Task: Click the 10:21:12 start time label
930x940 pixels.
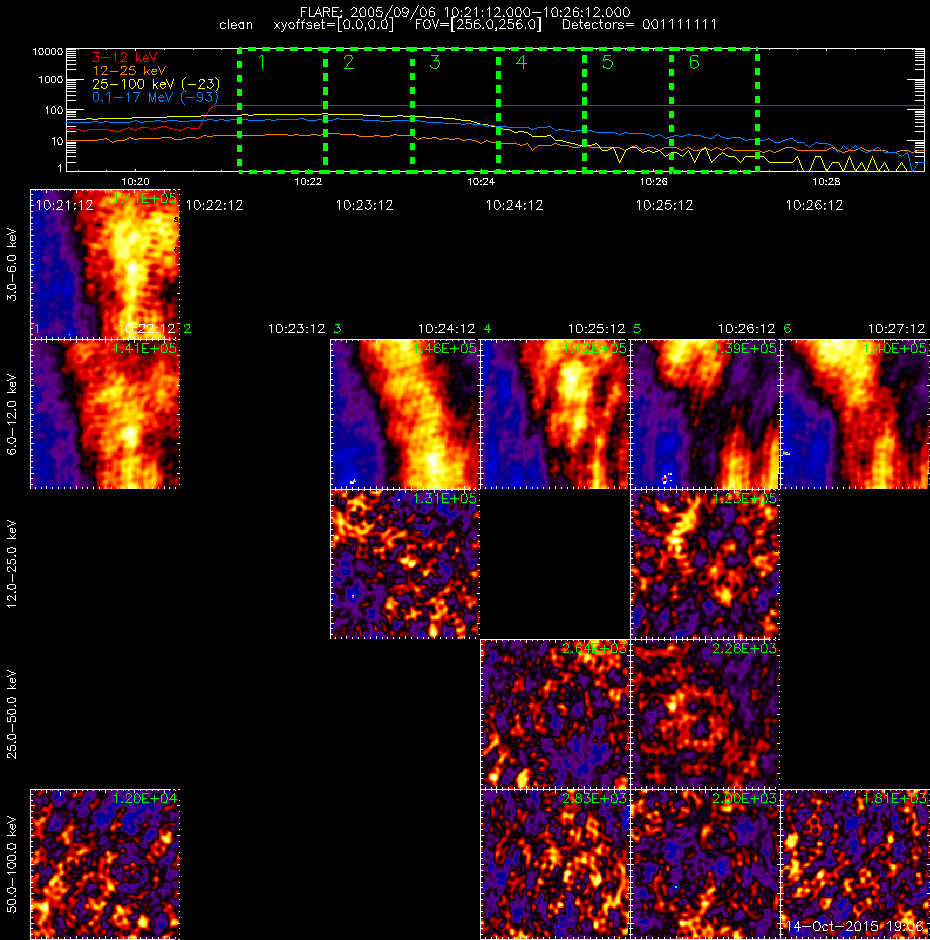Action: tap(65, 206)
